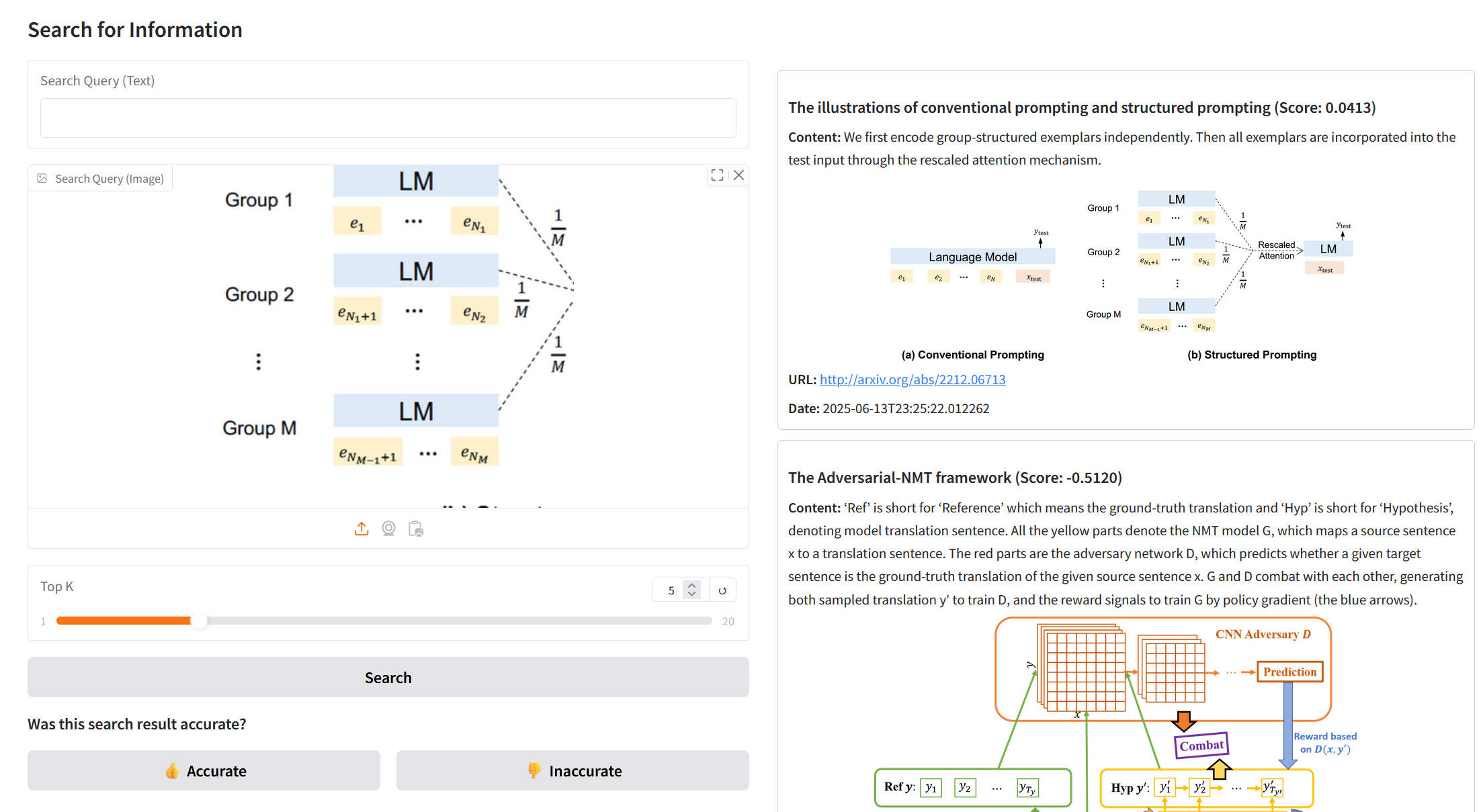Click the Search Query text field
This screenshot has width=1483, height=812.
(x=388, y=118)
